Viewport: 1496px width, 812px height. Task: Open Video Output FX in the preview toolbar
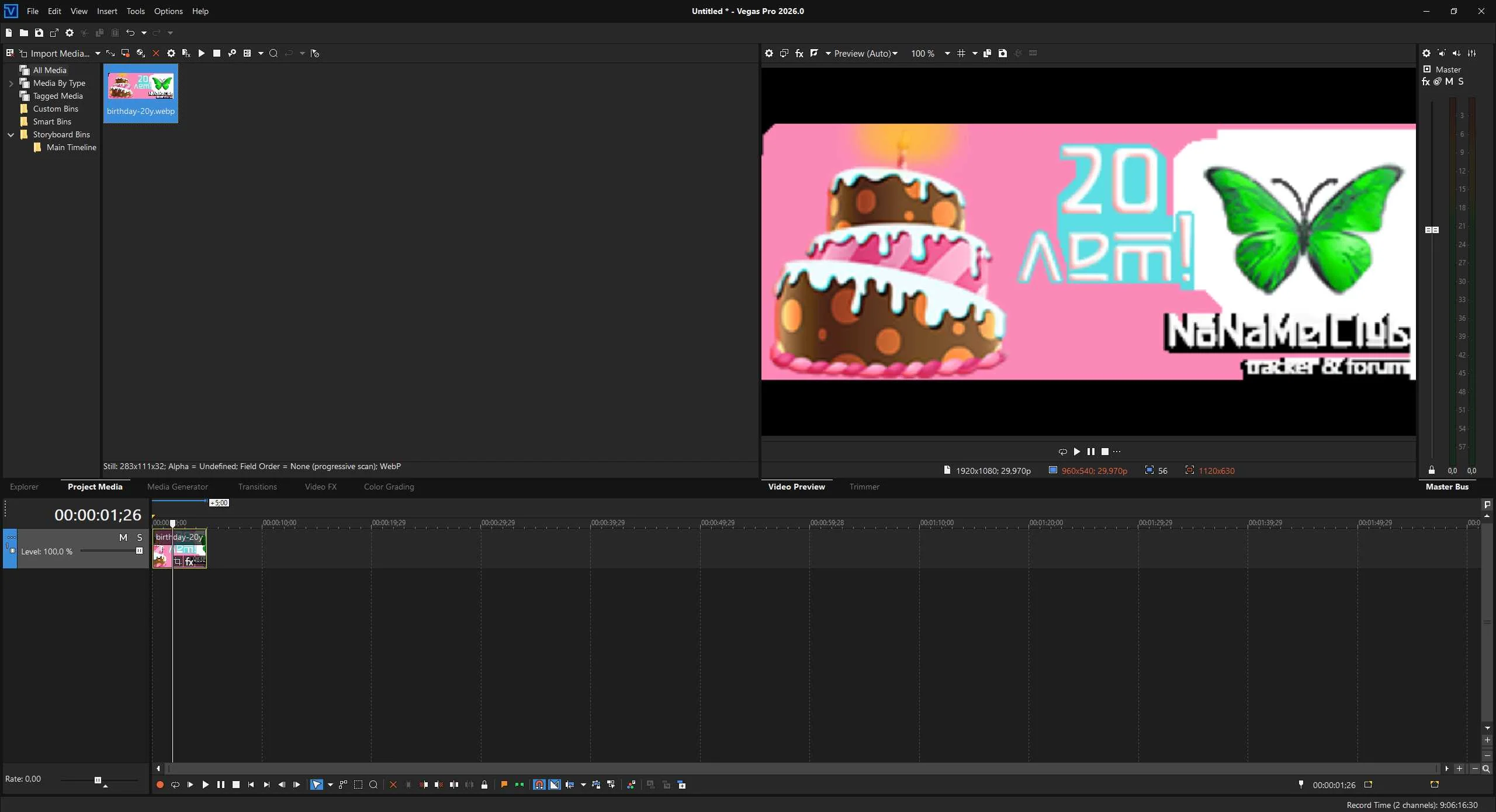(x=799, y=53)
